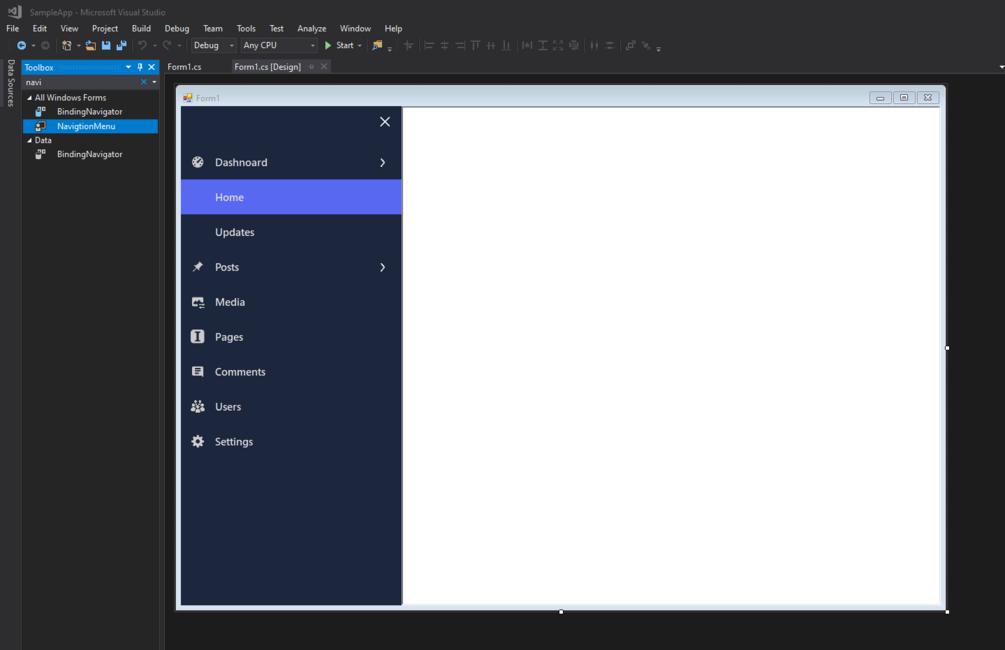Switch to the Form1.cs code tab
Viewport: 1005px width, 650px height.
(185, 67)
